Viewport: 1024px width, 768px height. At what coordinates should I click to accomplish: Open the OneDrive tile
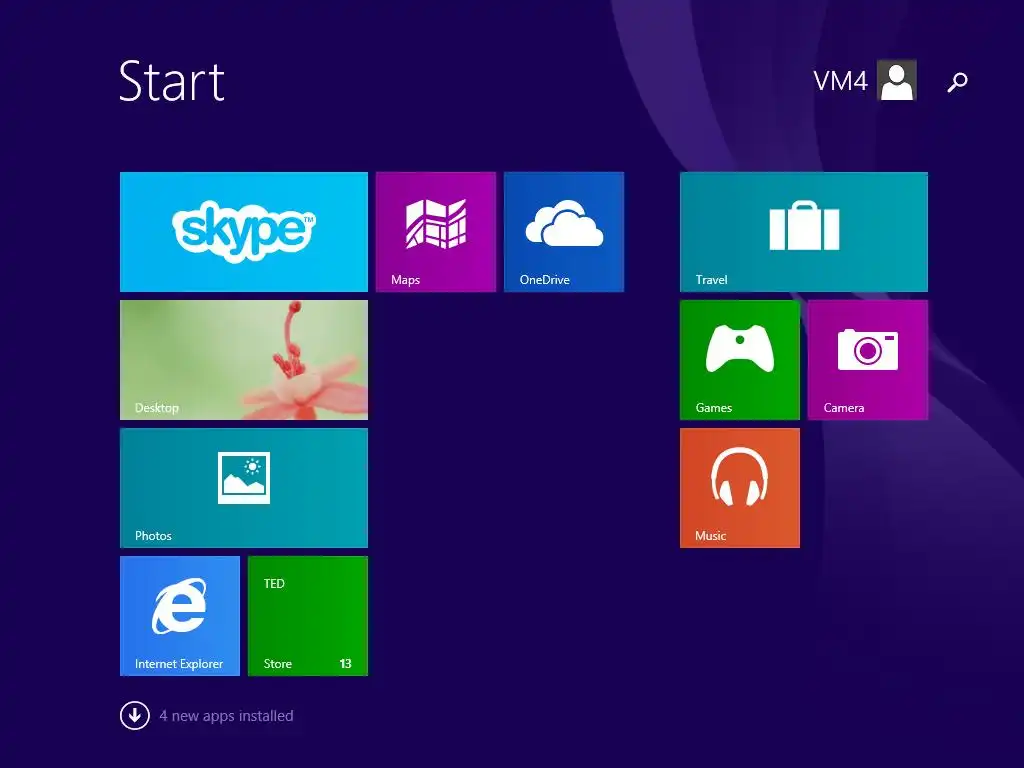pos(564,232)
